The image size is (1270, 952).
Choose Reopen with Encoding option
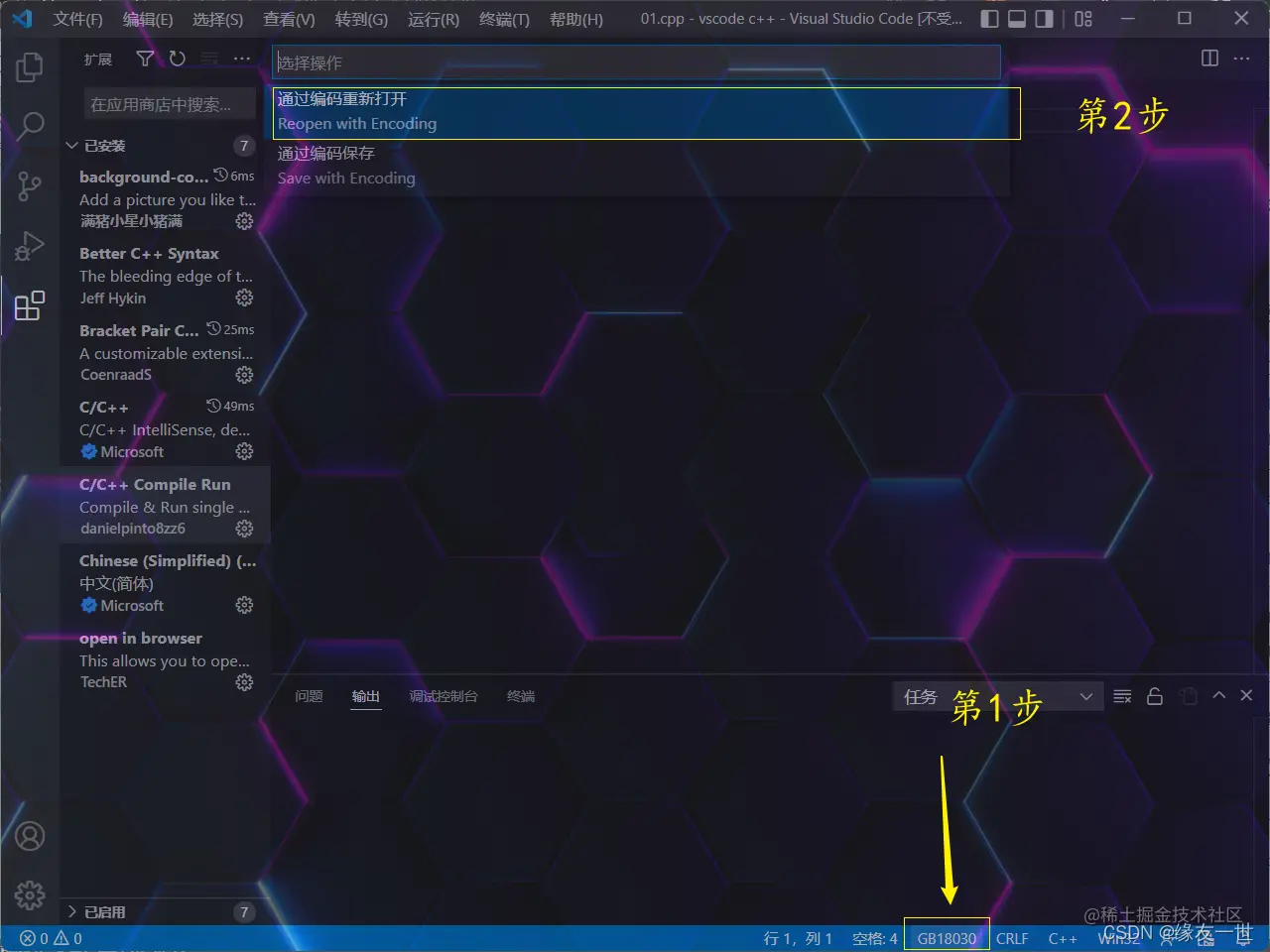tap(641, 111)
